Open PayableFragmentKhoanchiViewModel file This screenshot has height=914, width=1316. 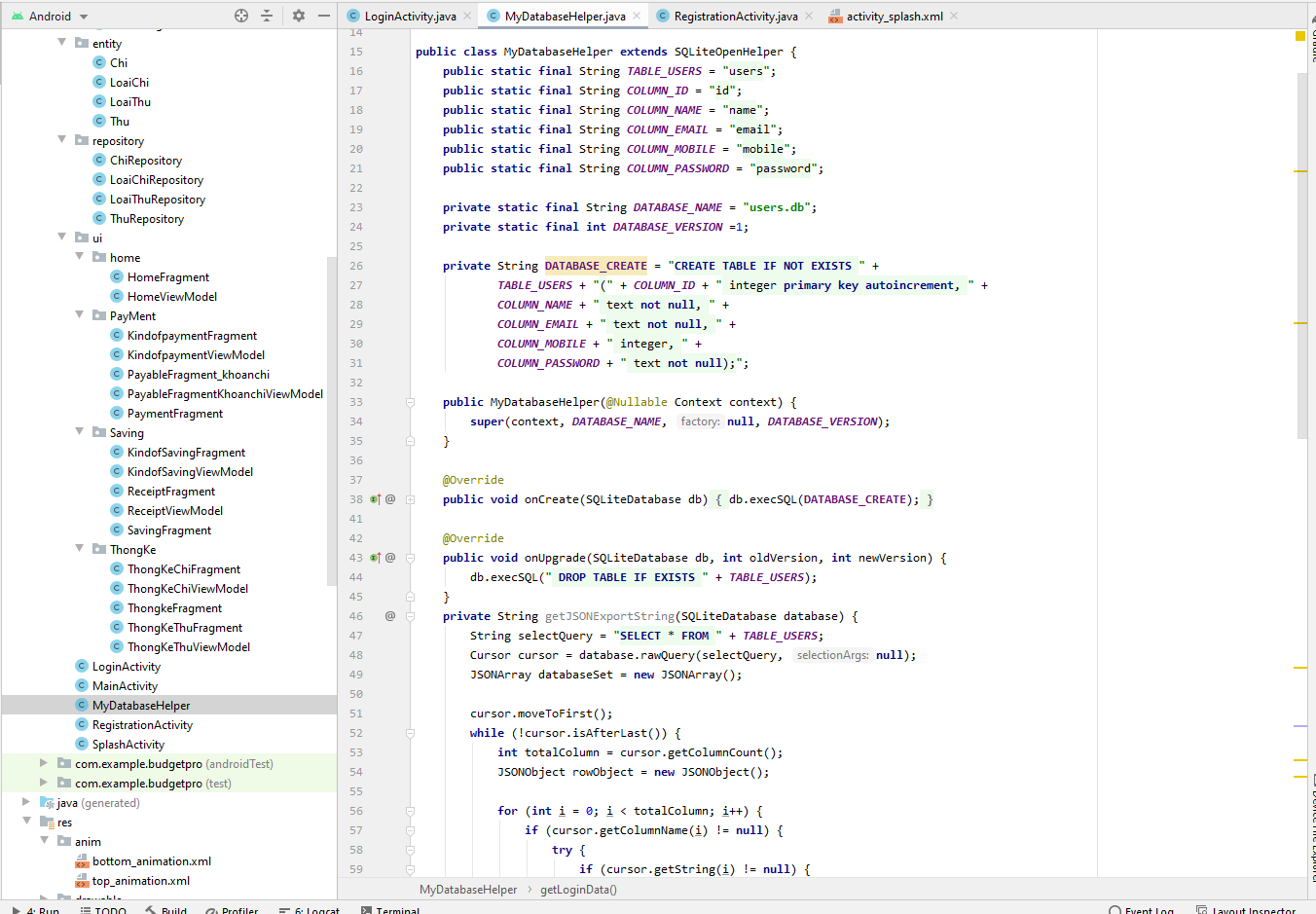click(225, 393)
